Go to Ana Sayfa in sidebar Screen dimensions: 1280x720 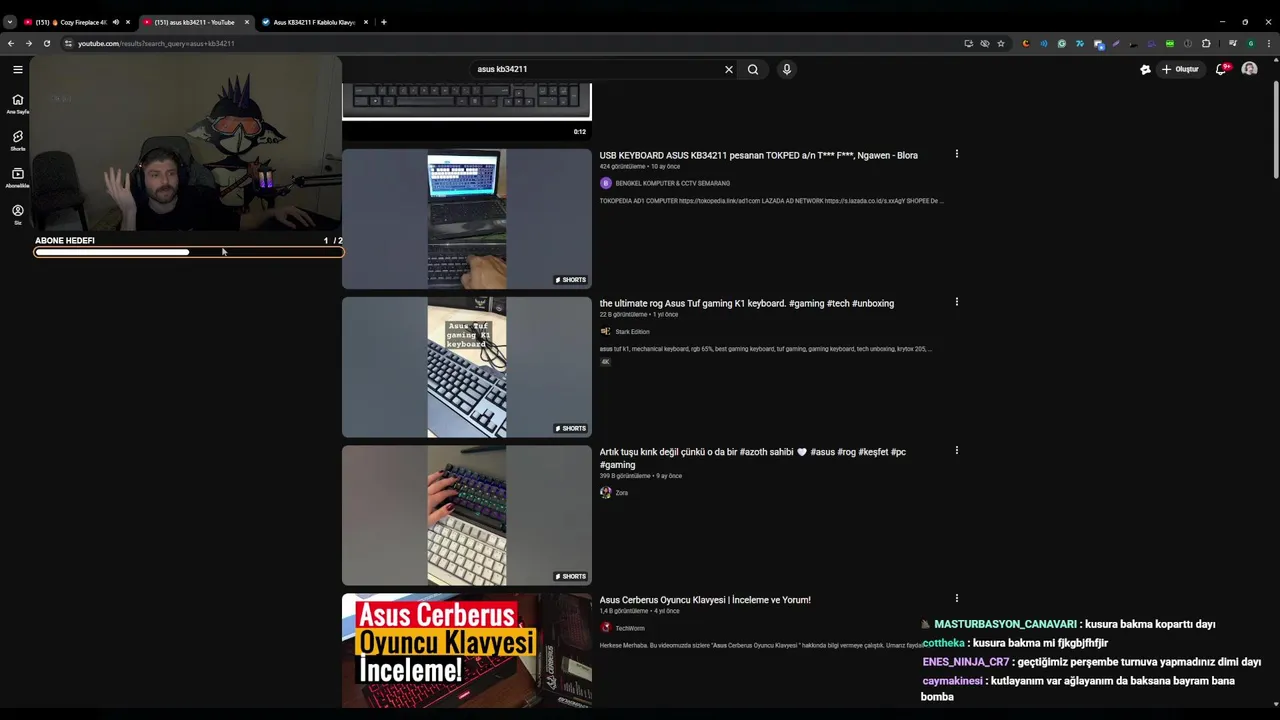pos(17,104)
